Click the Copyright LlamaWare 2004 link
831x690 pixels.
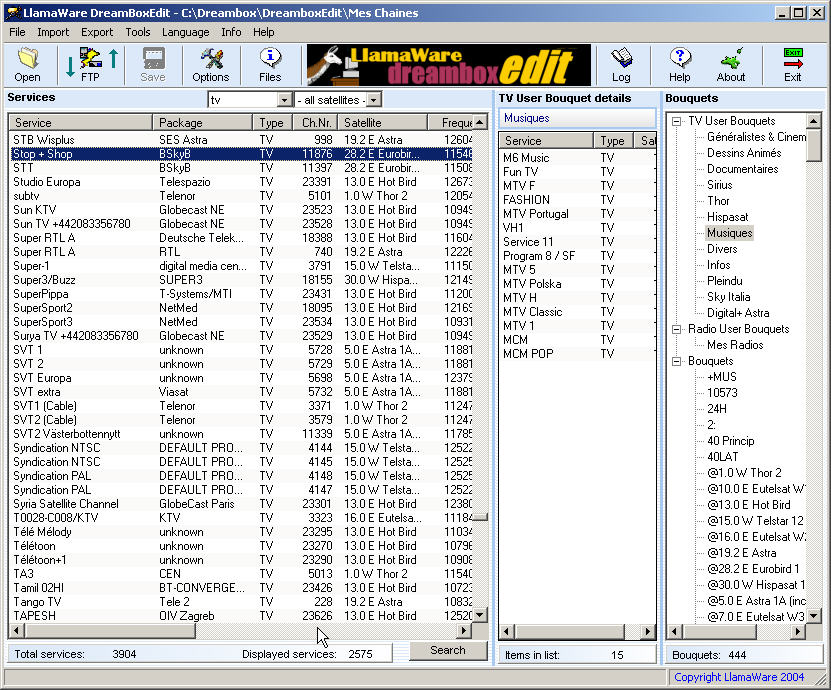pos(739,677)
